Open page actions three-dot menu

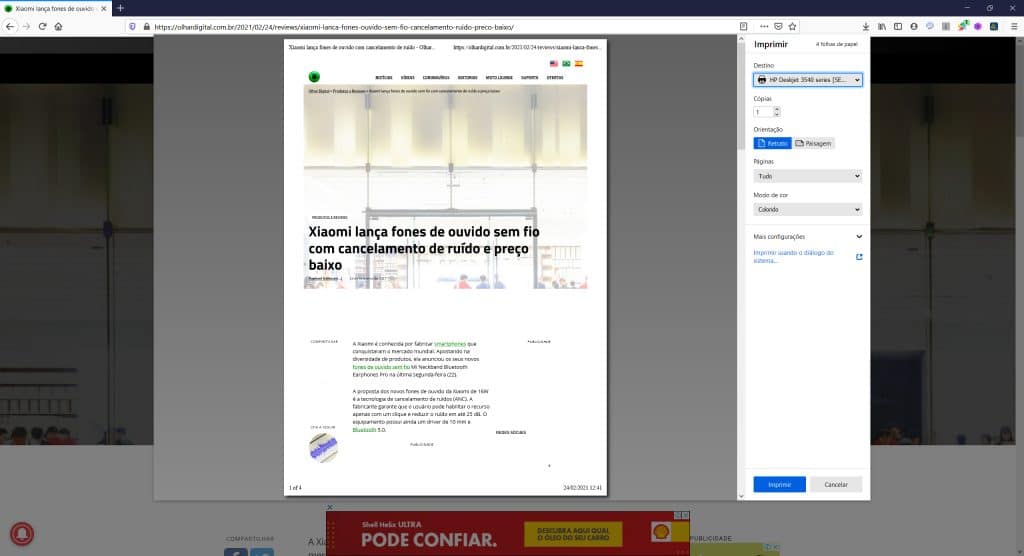tap(764, 27)
